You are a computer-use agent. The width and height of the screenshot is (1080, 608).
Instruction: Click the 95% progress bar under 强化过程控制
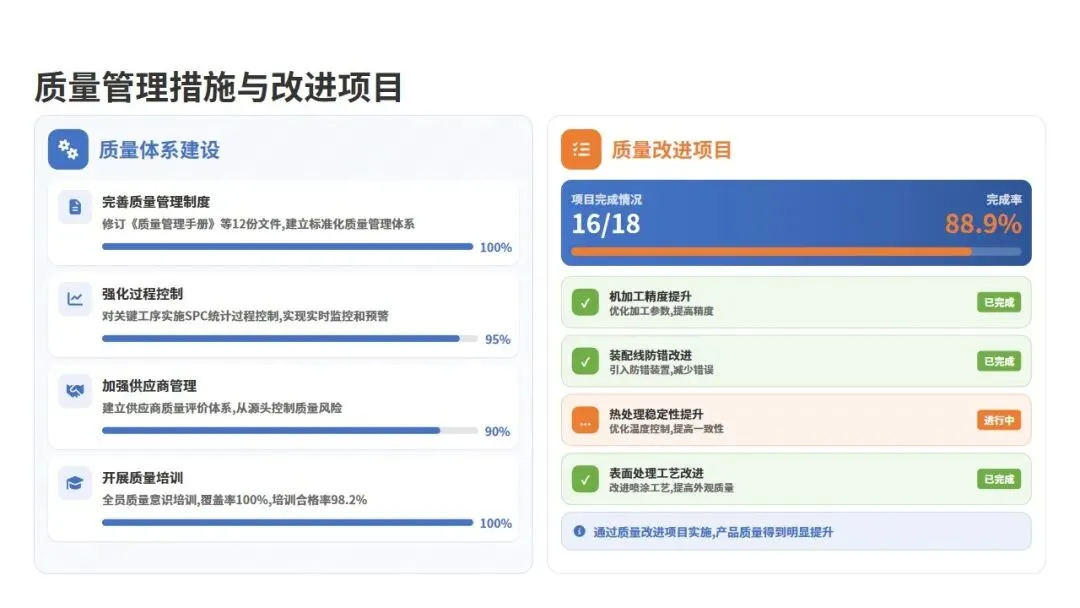point(281,339)
